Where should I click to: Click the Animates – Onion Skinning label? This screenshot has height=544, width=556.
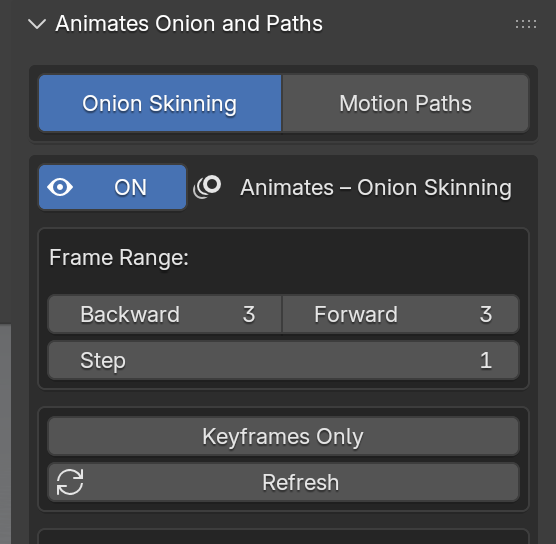click(x=376, y=187)
